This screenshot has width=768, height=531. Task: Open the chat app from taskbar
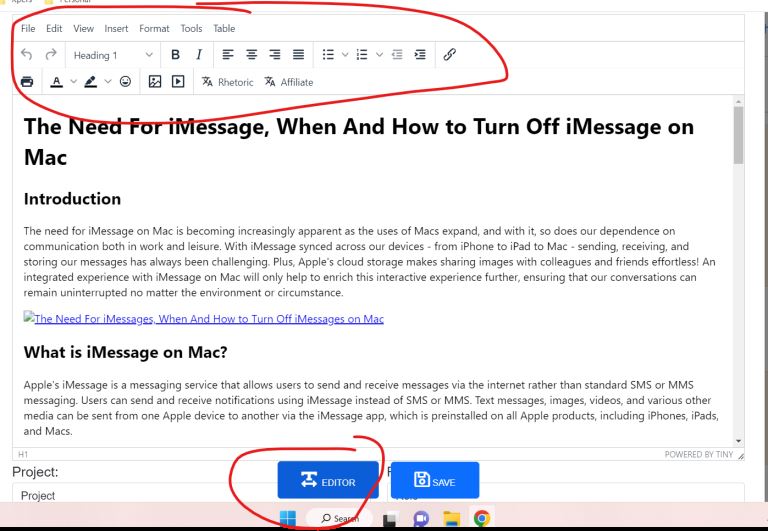click(x=421, y=518)
